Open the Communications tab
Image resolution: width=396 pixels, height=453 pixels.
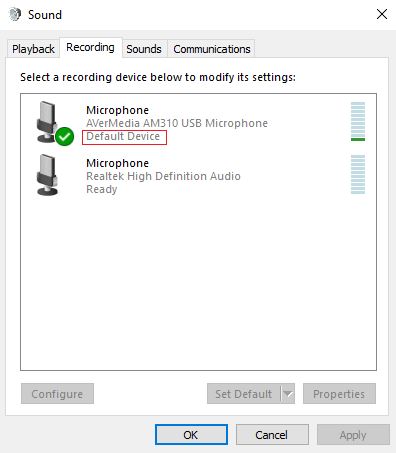point(212,49)
